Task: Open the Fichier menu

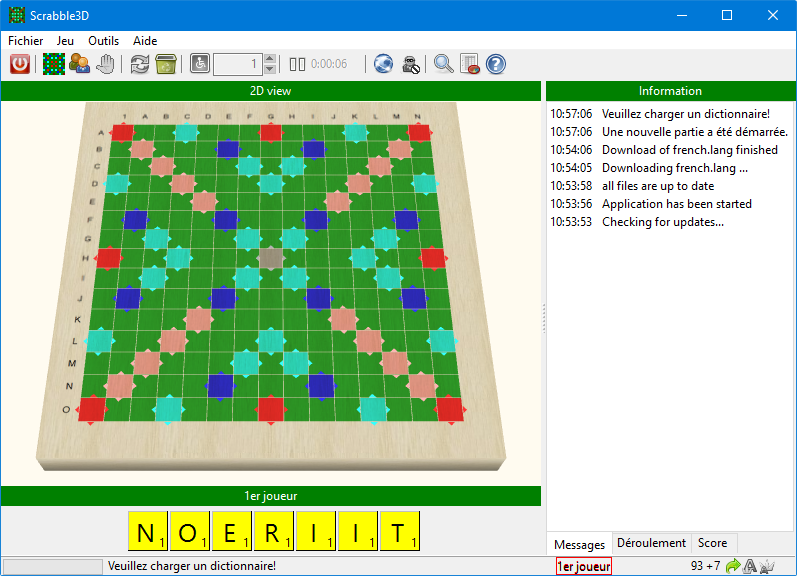Action: (x=25, y=41)
